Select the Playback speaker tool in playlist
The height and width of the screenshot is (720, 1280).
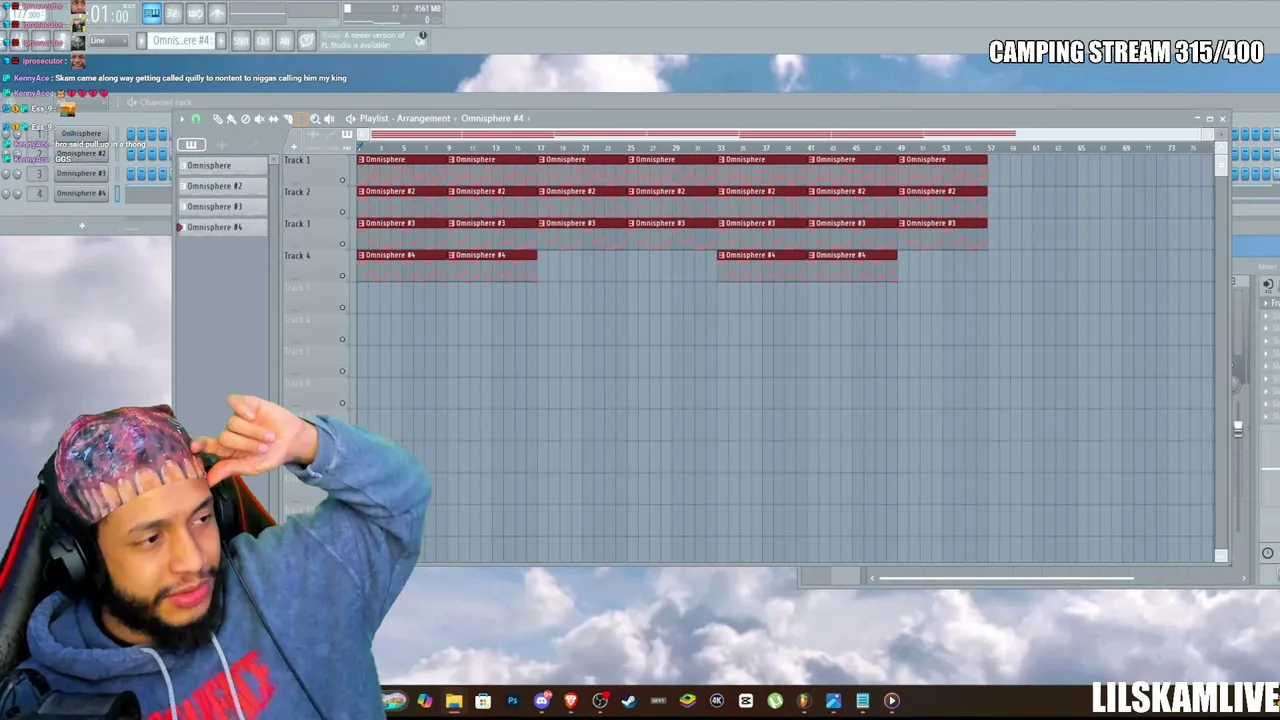tap(329, 119)
